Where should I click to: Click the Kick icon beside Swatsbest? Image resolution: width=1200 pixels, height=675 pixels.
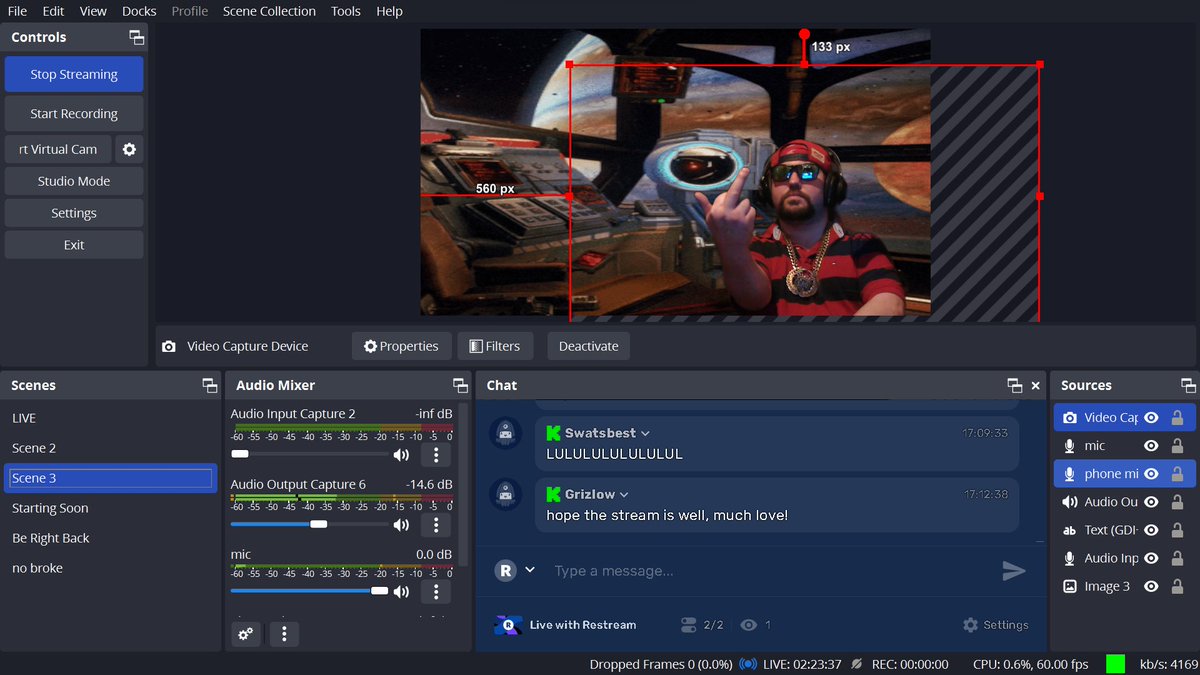coord(553,433)
